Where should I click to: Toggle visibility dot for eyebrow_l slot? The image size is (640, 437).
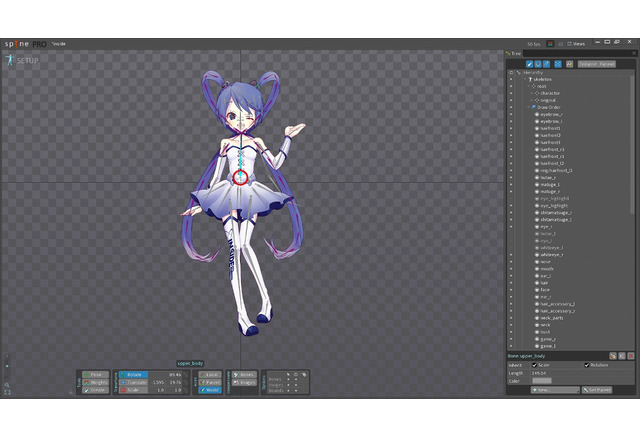tap(511, 121)
